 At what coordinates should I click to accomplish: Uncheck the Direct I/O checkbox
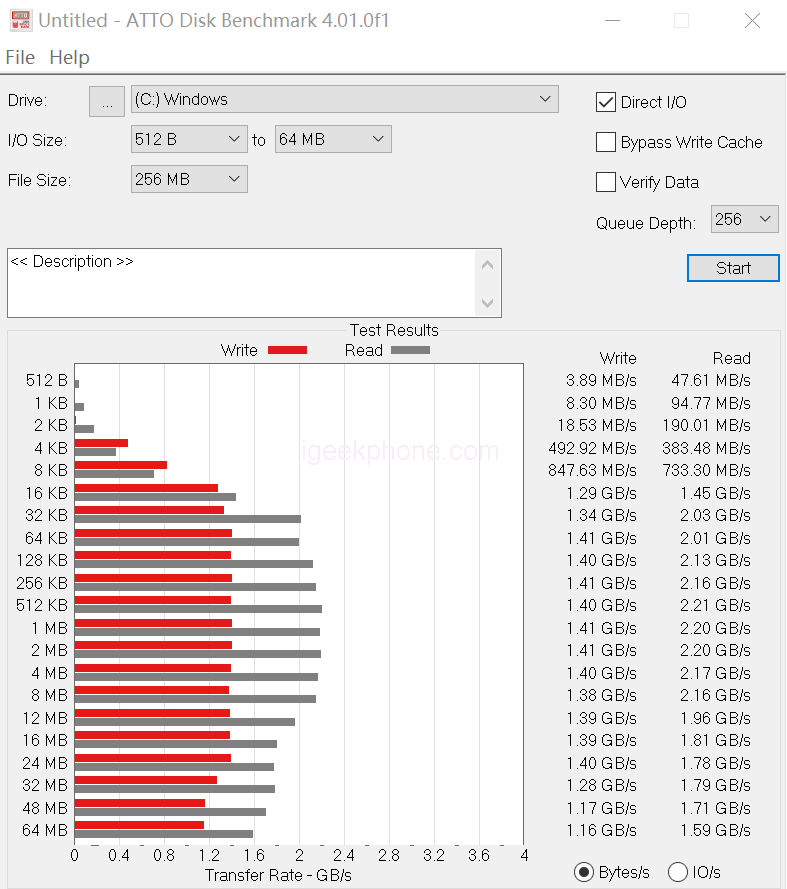(606, 102)
